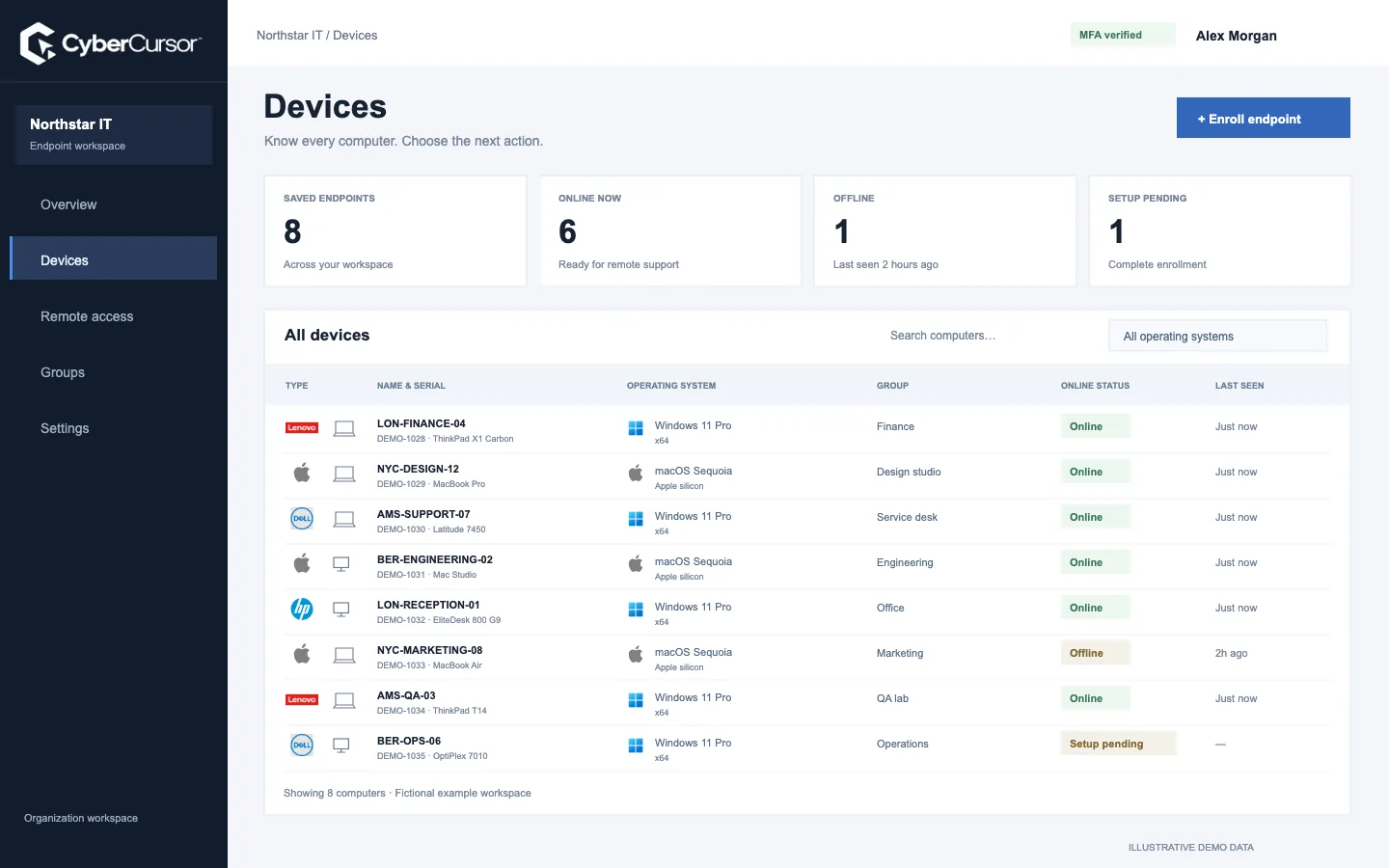Click the Design studio group cell
Viewport: 1389px width, 868px height.
[909, 472]
